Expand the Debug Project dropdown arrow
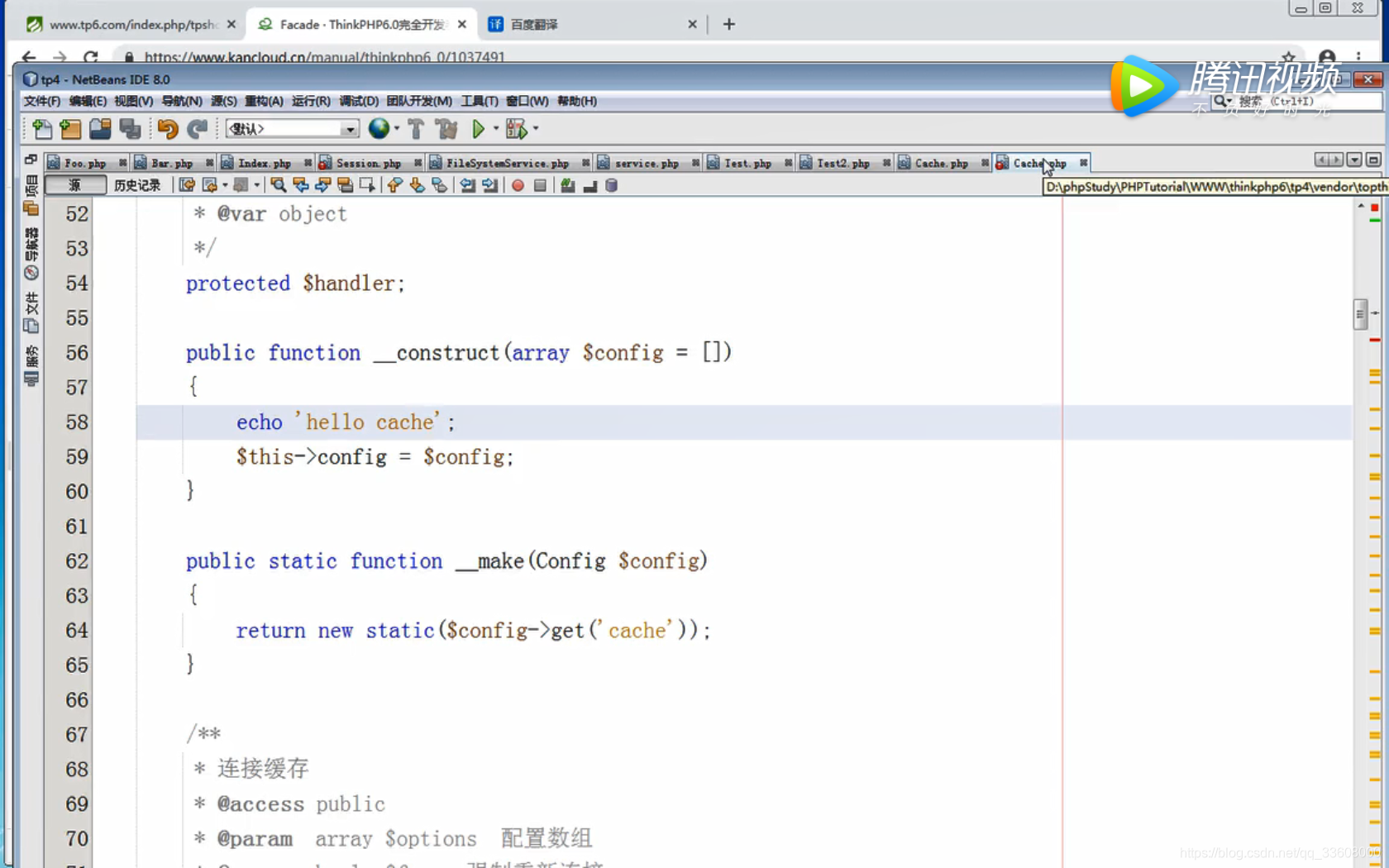Image resolution: width=1389 pixels, height=868 pixels. tap(536, 129)
